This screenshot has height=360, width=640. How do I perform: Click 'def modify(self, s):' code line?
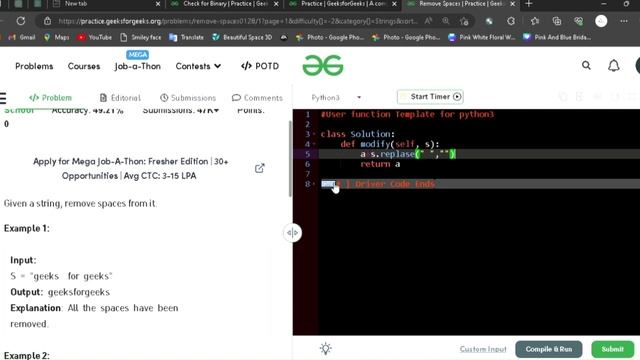(390, 144)
